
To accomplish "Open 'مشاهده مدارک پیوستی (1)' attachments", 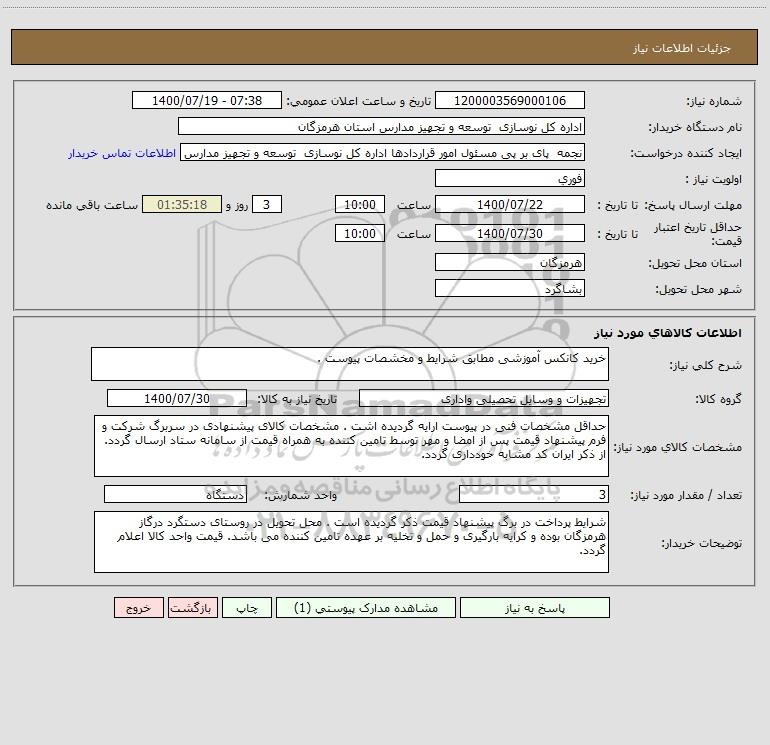I will (366, 608).
